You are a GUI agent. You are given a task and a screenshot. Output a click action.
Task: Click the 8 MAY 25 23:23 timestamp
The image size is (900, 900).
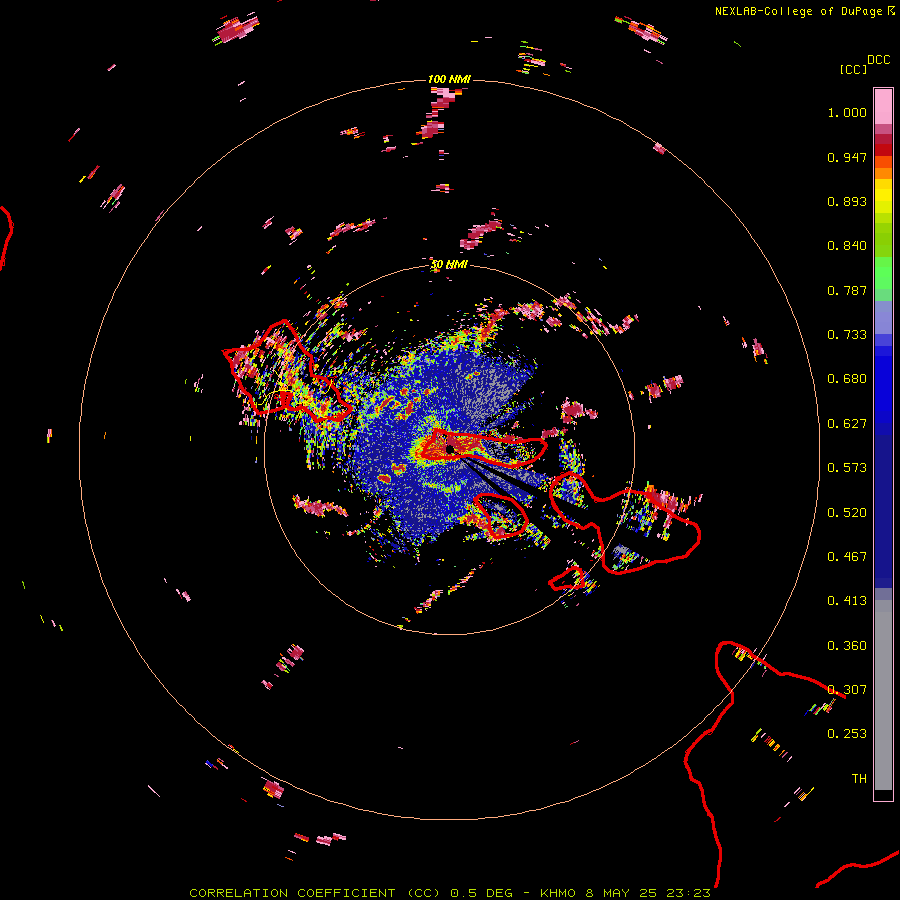point(648,893)
